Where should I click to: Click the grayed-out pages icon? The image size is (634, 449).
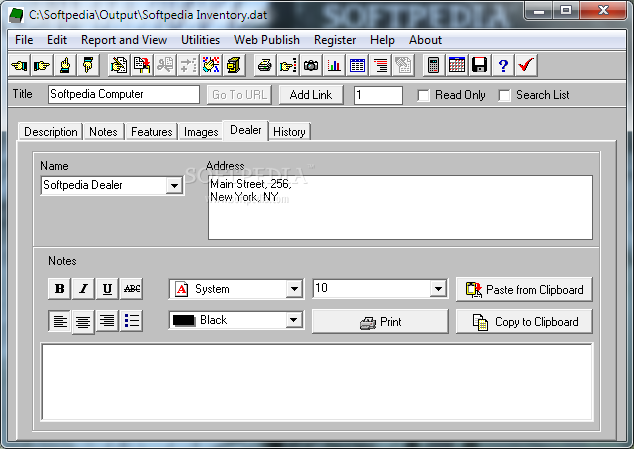pos(403,65)
